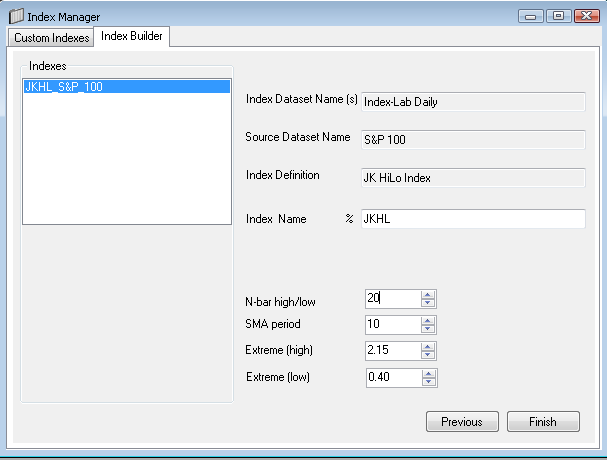The image size is (607, 460).
Task: Decrease the N-bar high/low value
Action: coord(428,302)
